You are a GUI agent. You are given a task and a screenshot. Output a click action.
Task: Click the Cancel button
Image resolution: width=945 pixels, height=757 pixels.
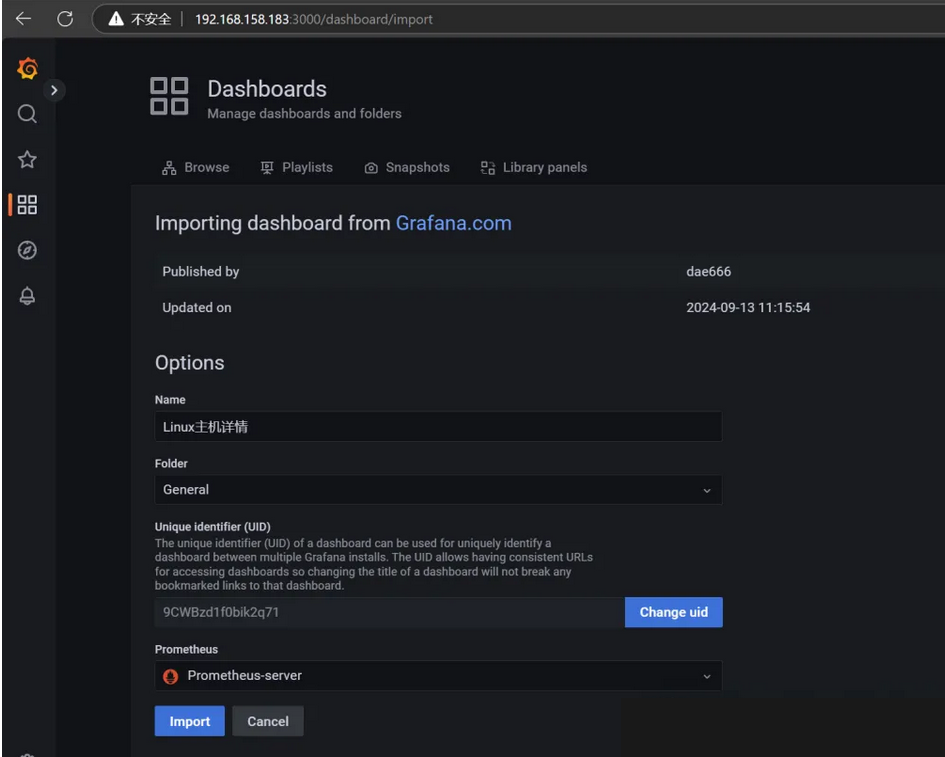268,721
